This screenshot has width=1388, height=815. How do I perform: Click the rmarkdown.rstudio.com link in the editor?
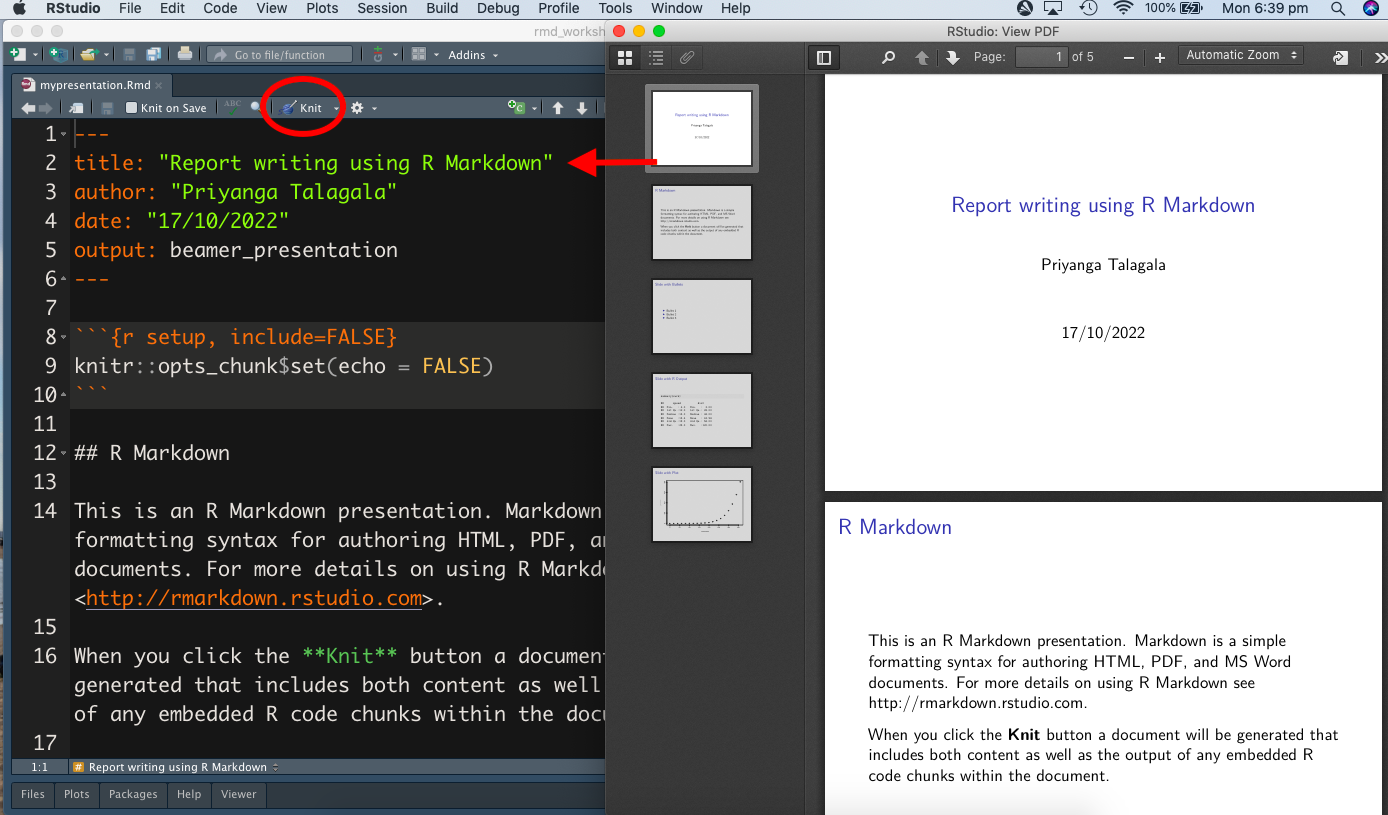[x=254, y=598]
